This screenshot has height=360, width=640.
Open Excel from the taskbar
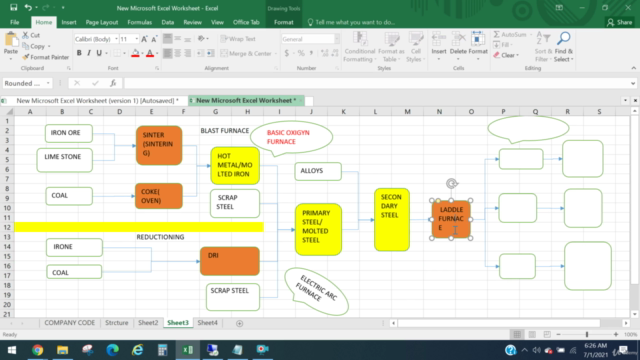[188, 350]
